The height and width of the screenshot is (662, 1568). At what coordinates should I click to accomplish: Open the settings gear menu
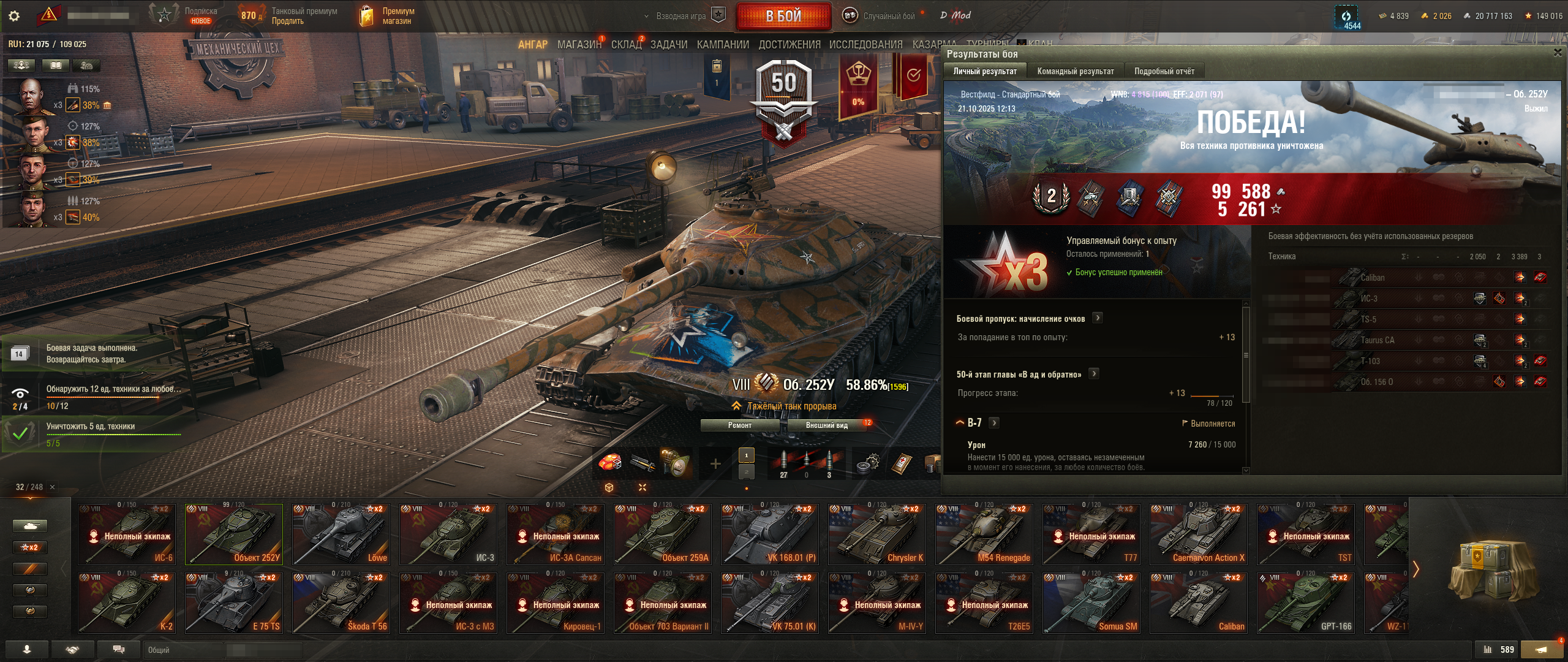14,16
